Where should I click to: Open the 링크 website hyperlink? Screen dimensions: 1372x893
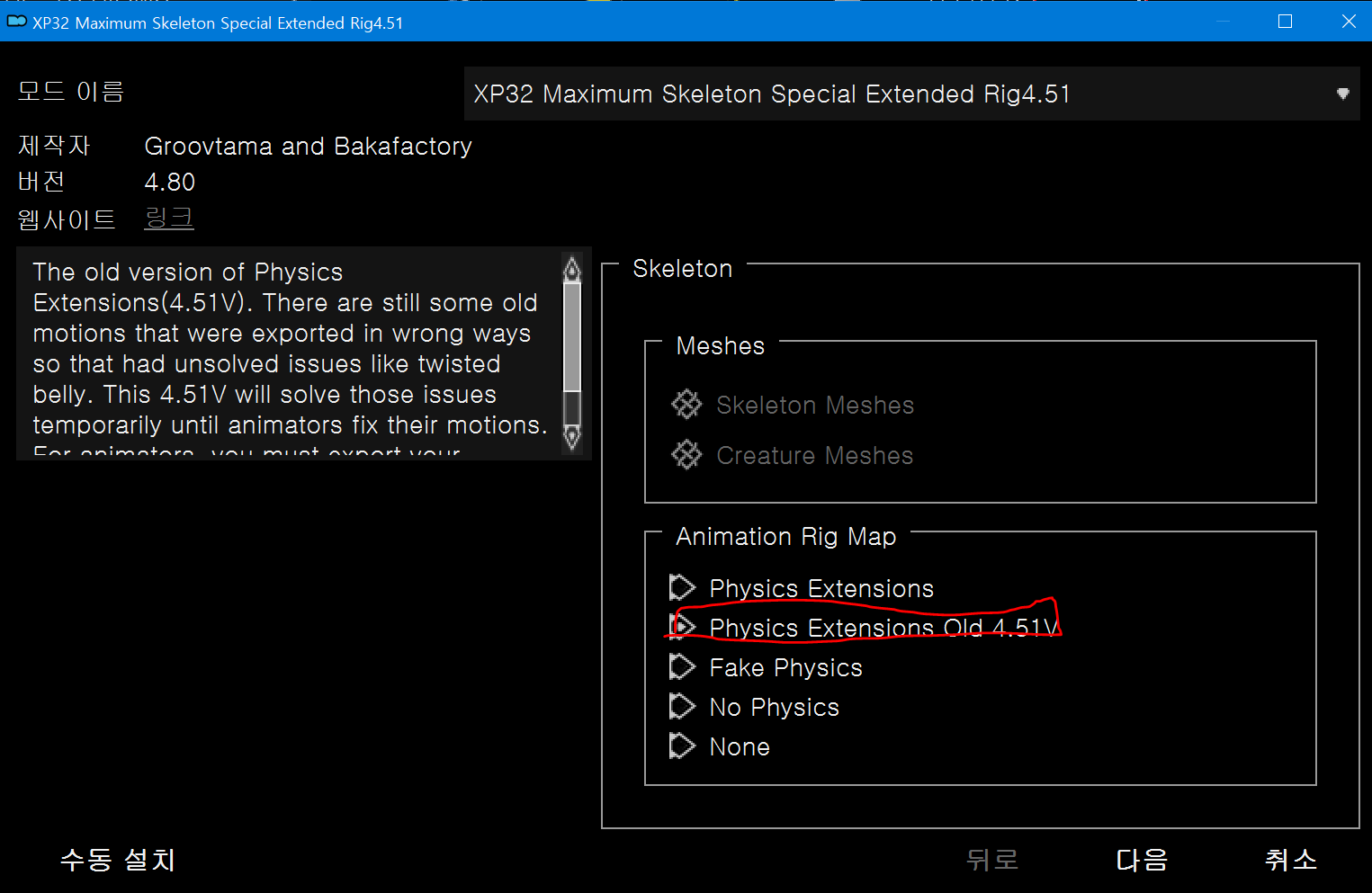(168, 218)
